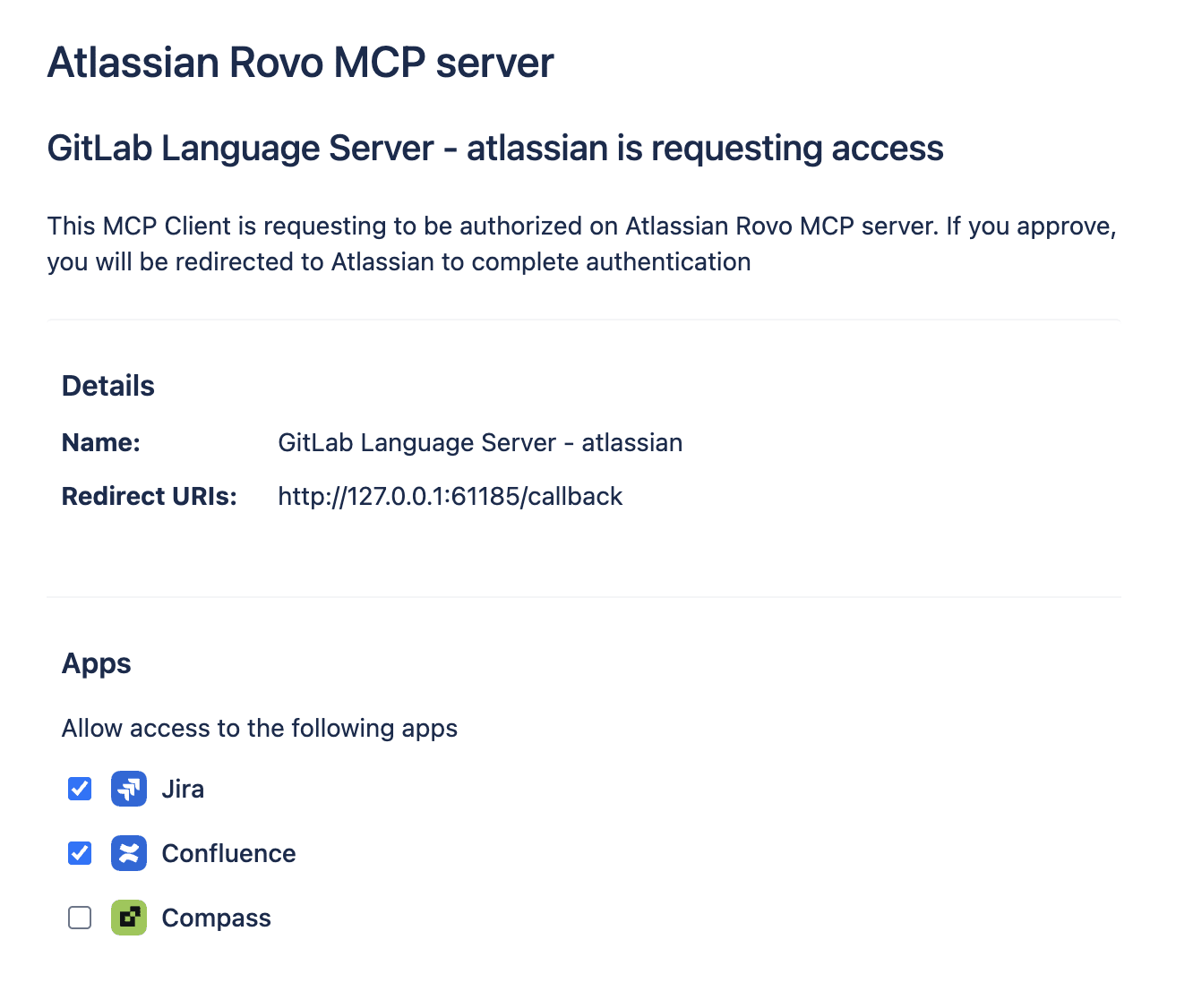Image resolution: width=1193 pixels, height=1008 pixels.
Task: Click the Compass app icon
Action: (x=128, y=918)
